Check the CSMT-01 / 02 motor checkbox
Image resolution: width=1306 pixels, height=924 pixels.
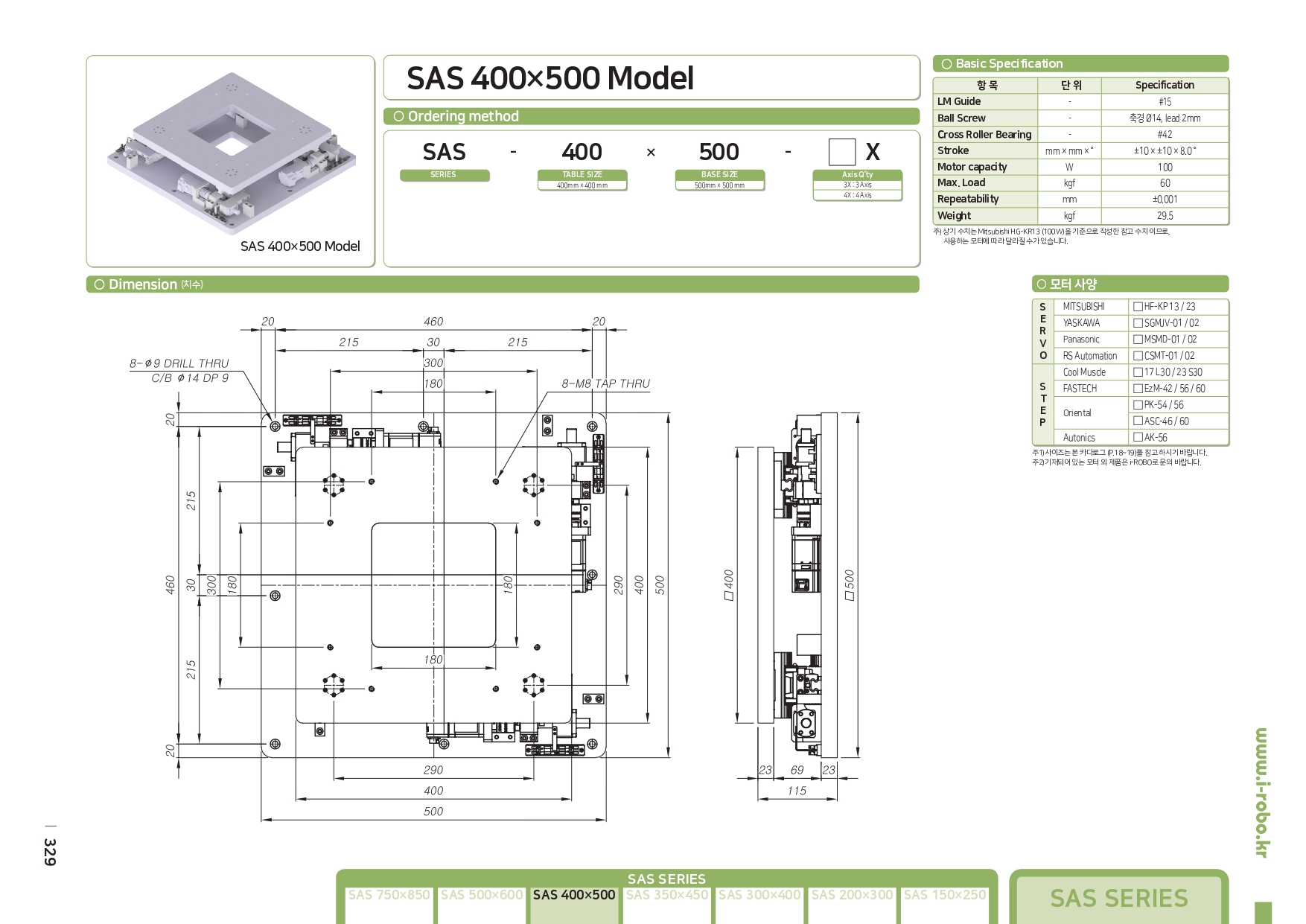coord(1138,356)
